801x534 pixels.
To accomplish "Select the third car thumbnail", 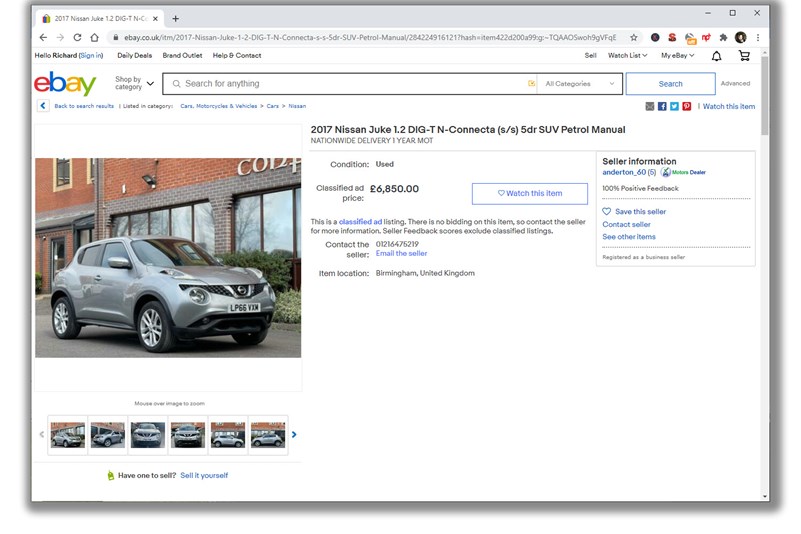I will [148, 435].
